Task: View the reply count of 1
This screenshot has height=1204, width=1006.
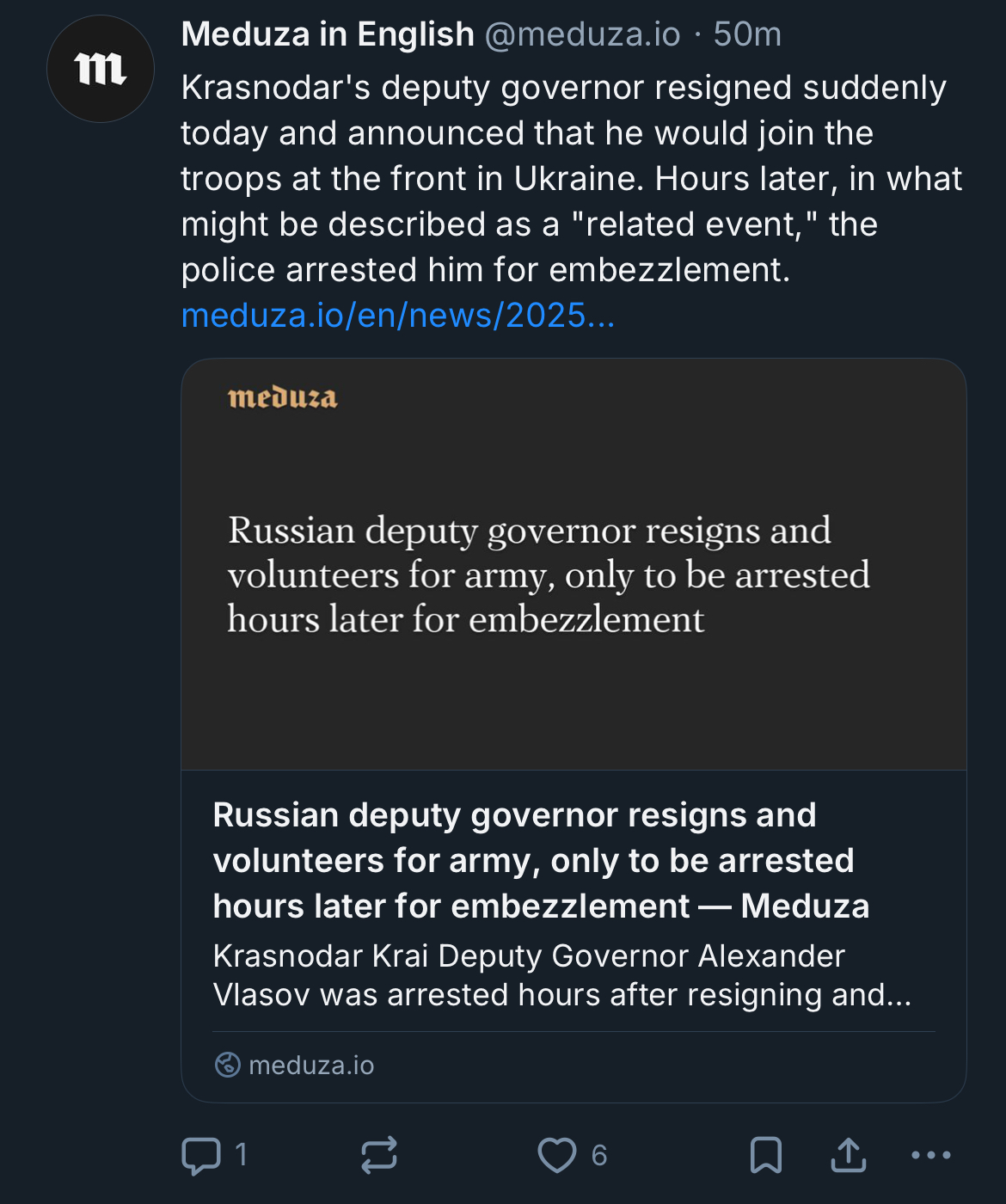Action: 242,1154
